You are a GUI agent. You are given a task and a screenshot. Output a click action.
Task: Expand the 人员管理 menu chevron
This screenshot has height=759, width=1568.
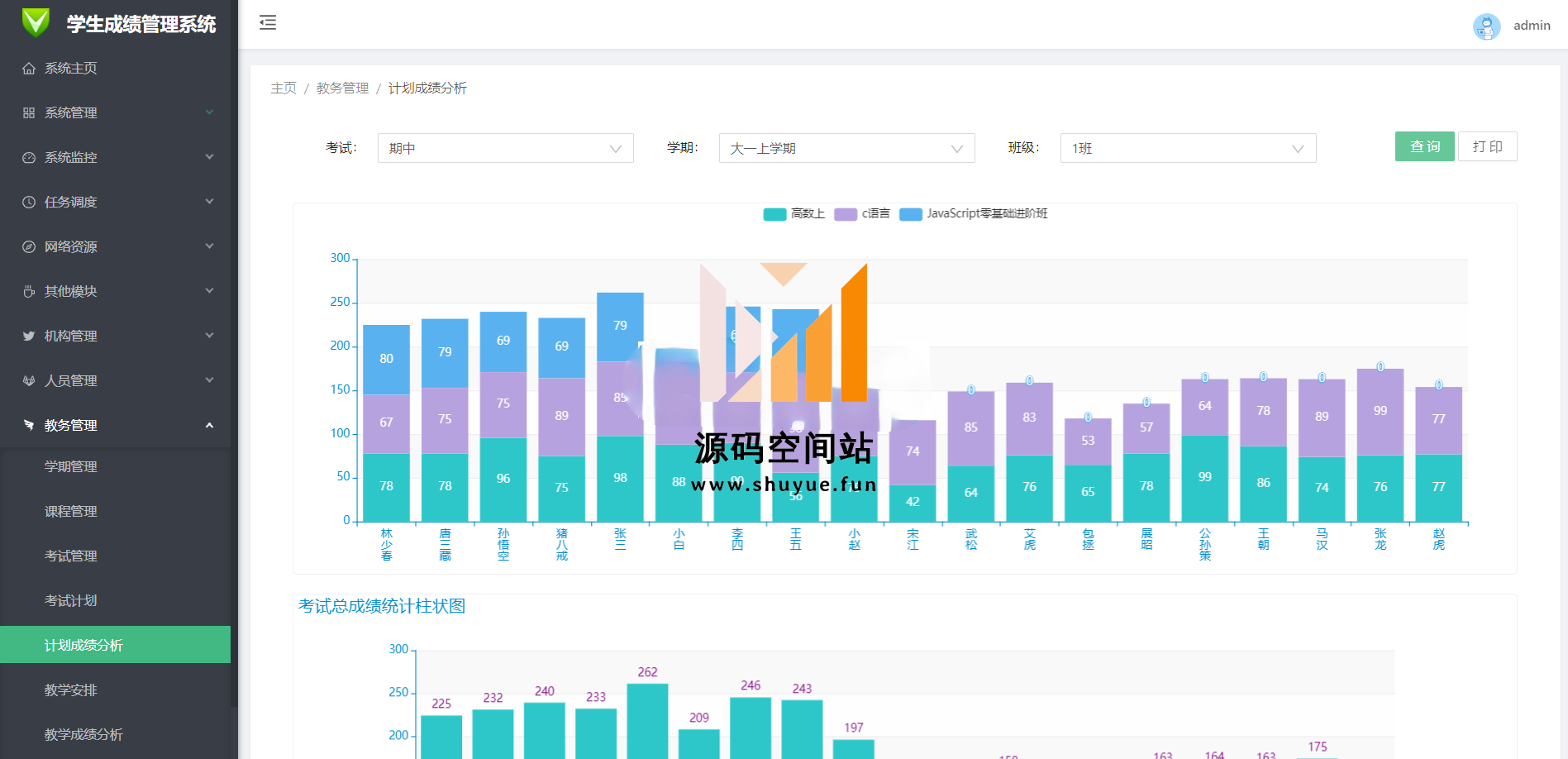click(209, 380)
